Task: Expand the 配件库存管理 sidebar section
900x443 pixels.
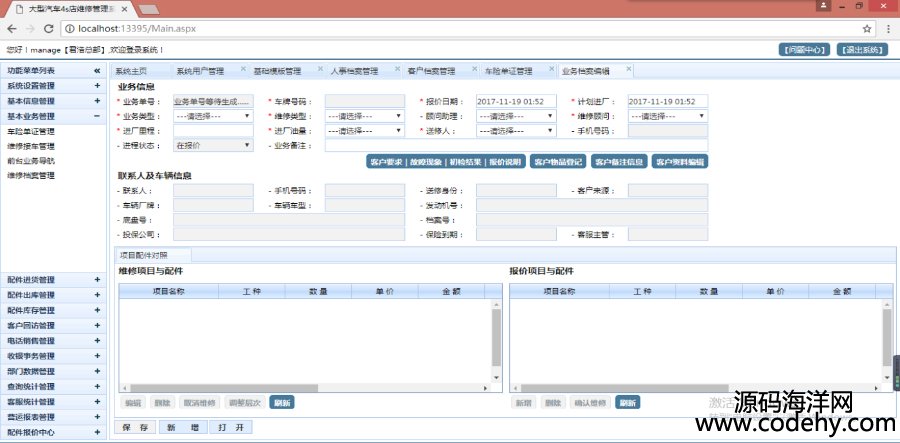Action: click(97, 310)
